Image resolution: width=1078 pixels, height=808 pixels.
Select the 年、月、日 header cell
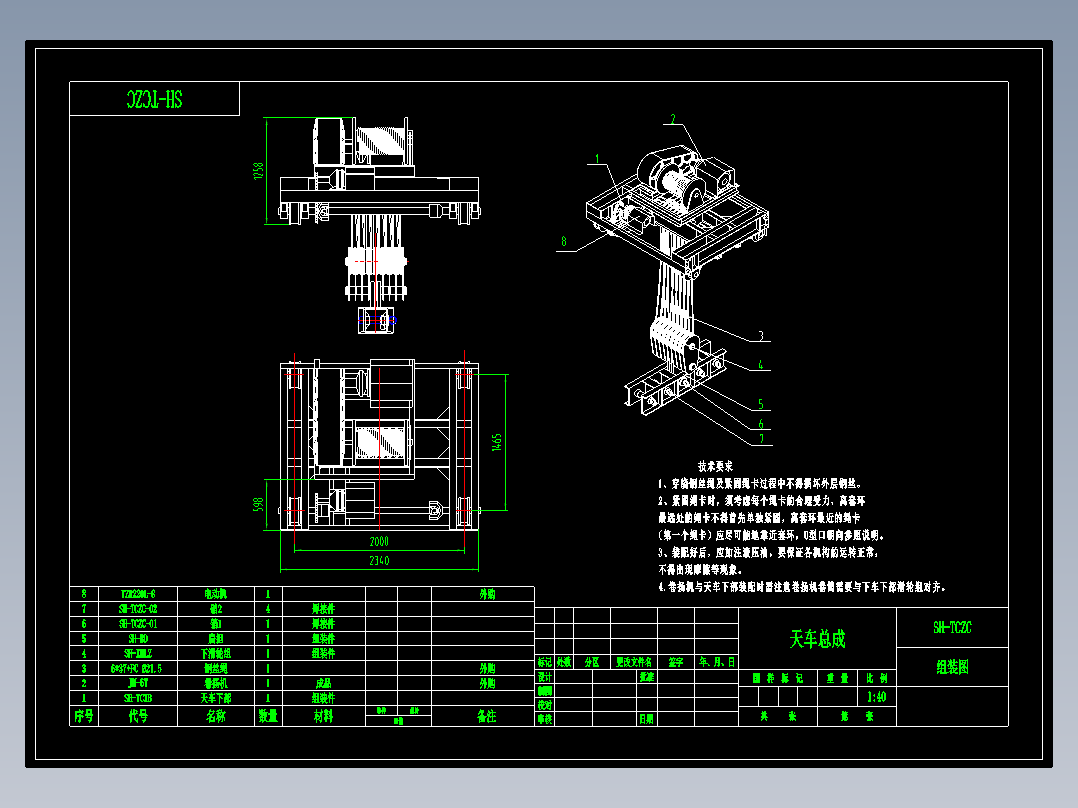pyautogui.click(x=717, y=662)
